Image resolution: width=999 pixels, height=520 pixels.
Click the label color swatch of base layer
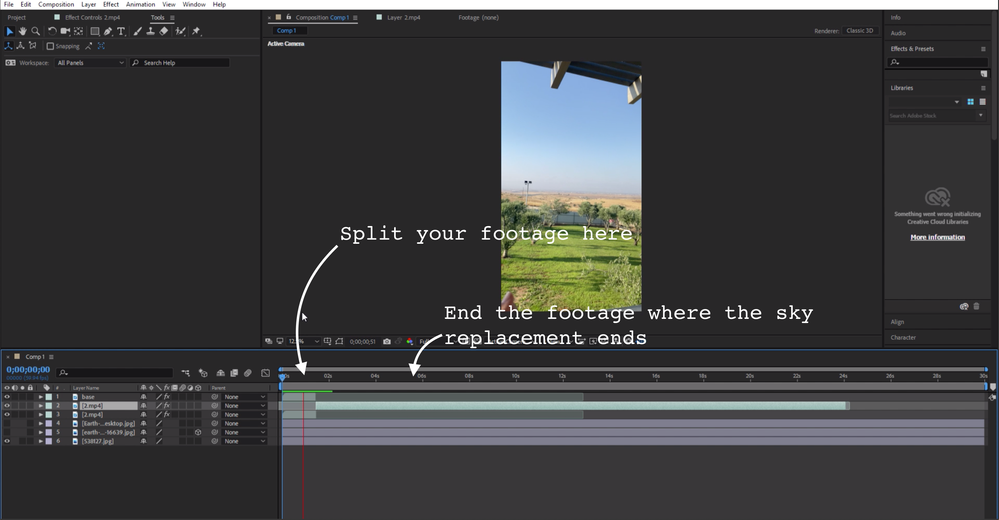(48, 397)
